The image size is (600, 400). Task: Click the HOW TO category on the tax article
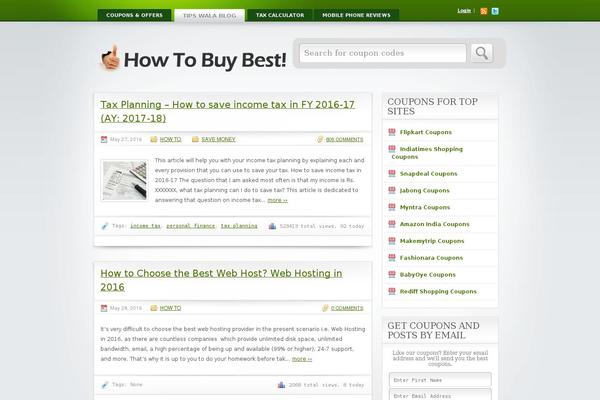click(170, 139)
